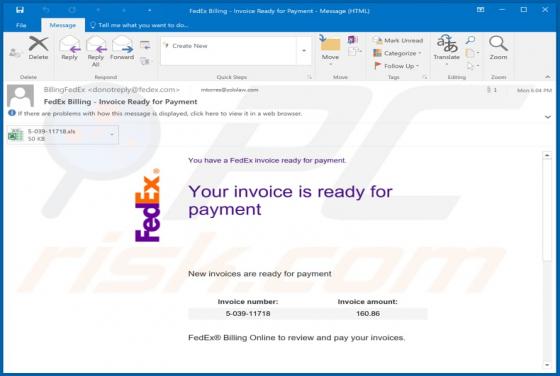The height and width of the screenshot is (376, 560).
Task: Click the email subject line
Action: click(x=120, y=102)
